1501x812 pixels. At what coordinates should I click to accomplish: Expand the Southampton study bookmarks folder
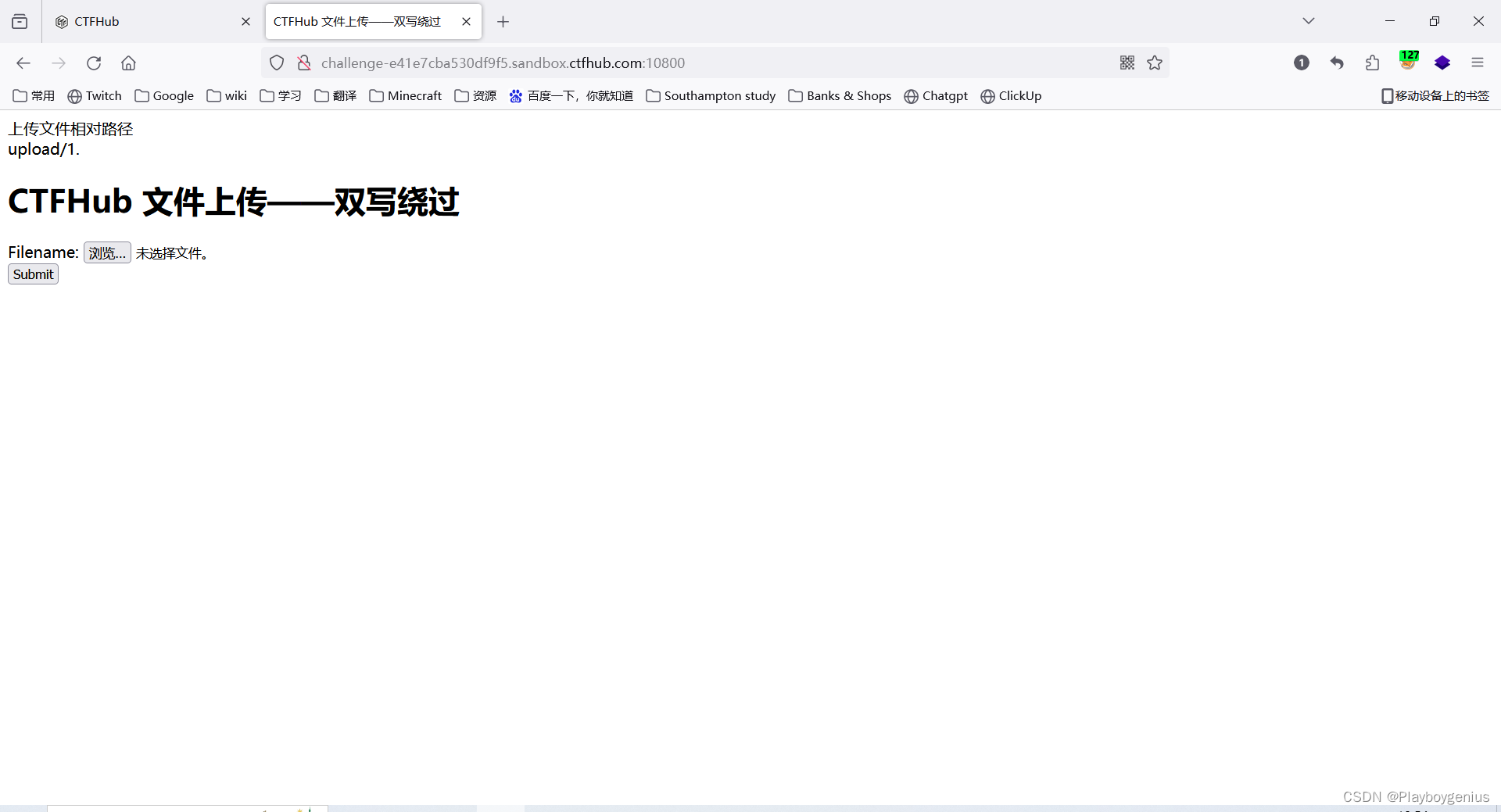point(711,96)
